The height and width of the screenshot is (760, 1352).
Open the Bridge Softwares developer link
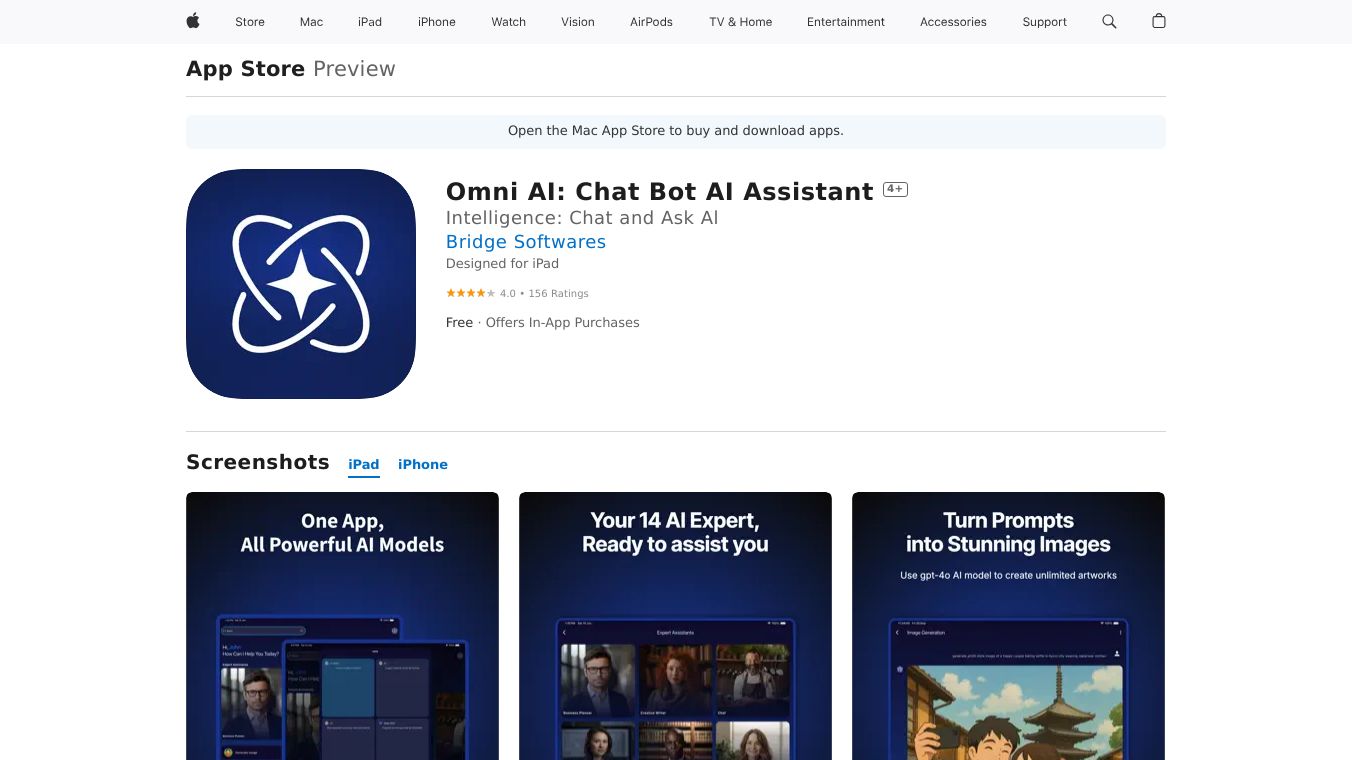pos(526,242)
